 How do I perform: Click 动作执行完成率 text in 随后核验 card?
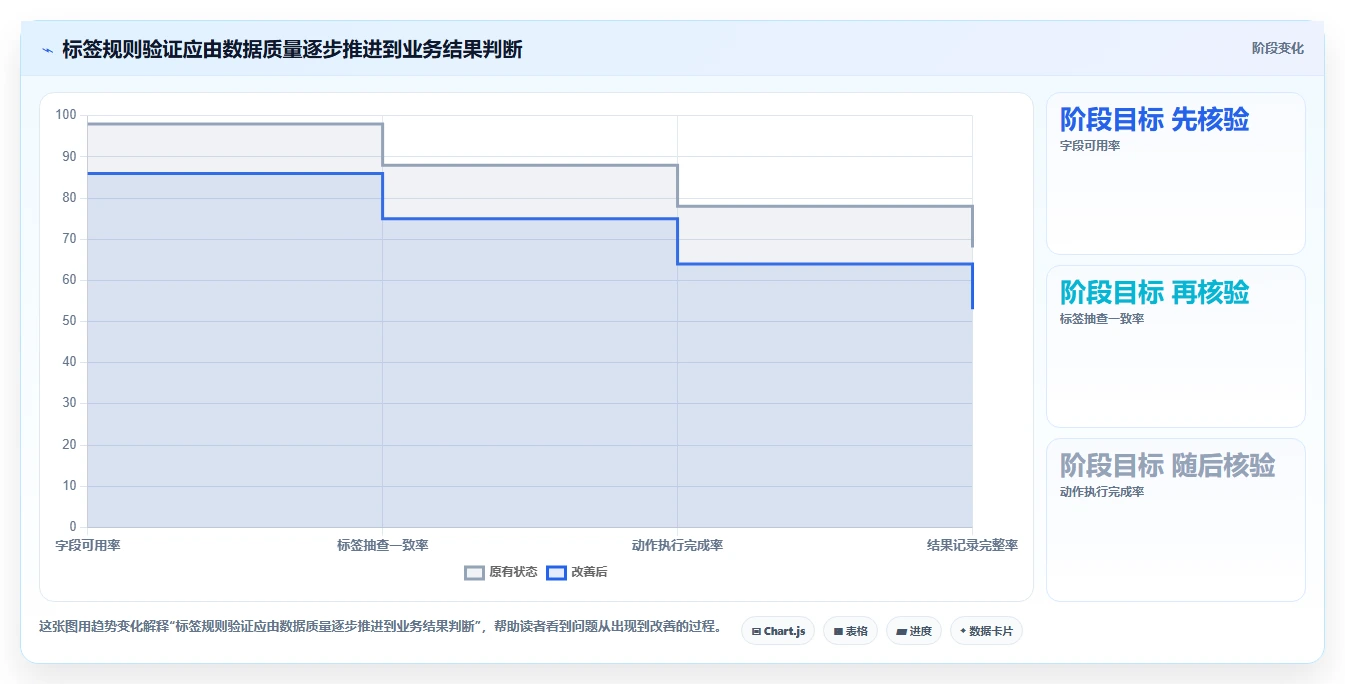1102,492
